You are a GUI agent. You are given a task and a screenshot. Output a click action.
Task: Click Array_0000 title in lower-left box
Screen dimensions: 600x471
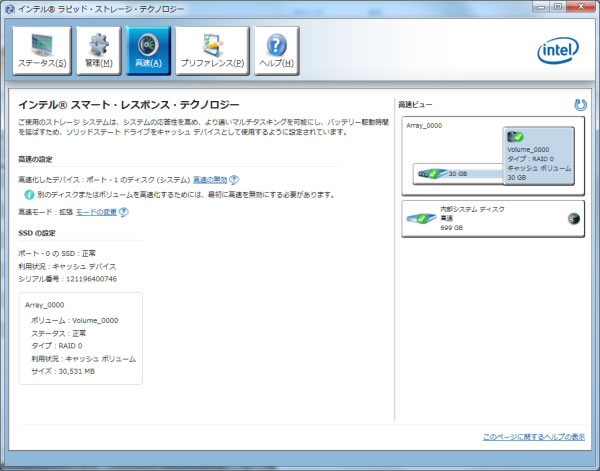click(x=44, y=305)
